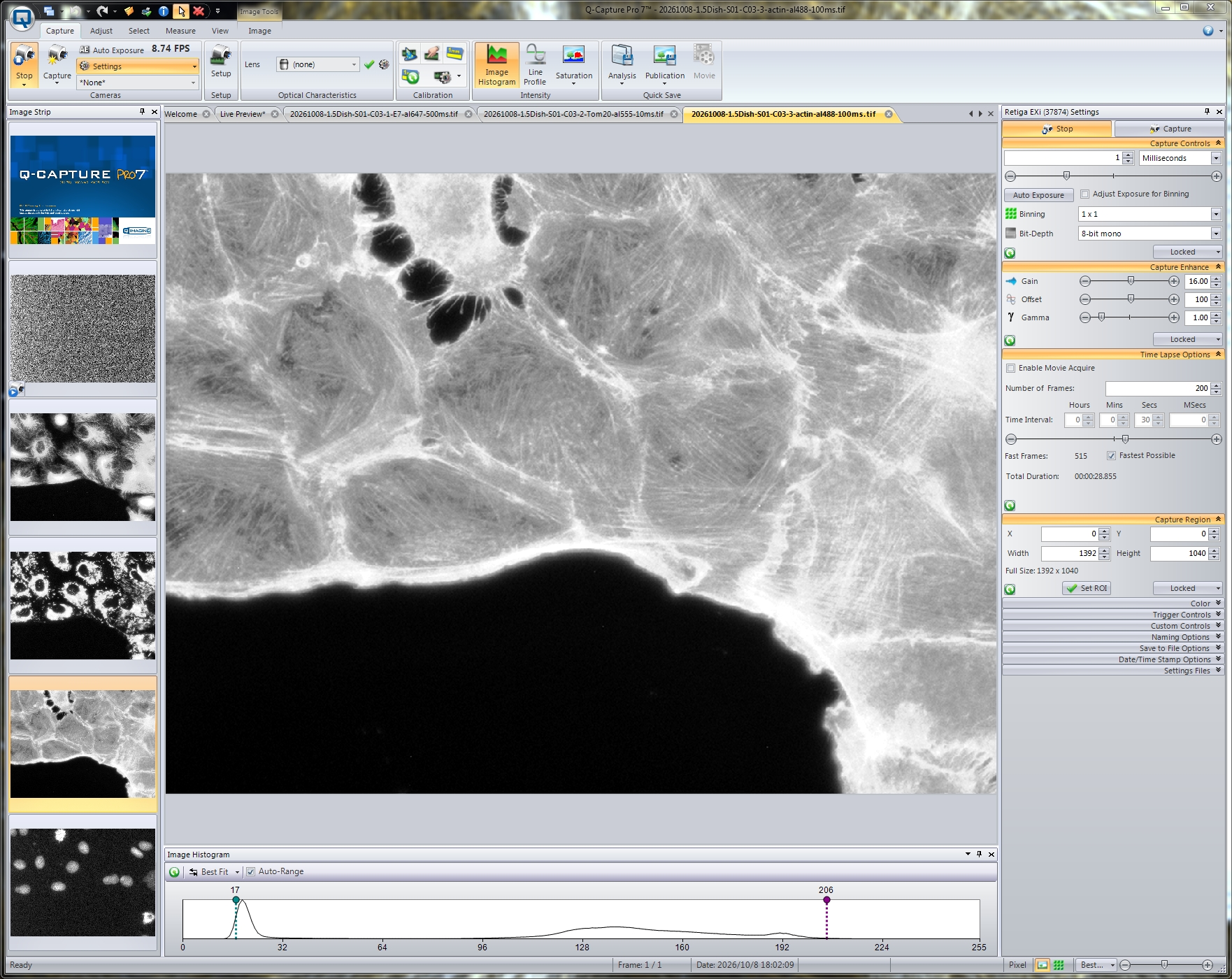The height and width of the screenshot is (979, 1232).
Task: Enable Adjust Exposure for Binning checkbox
Action: [x=1085, y=194]
